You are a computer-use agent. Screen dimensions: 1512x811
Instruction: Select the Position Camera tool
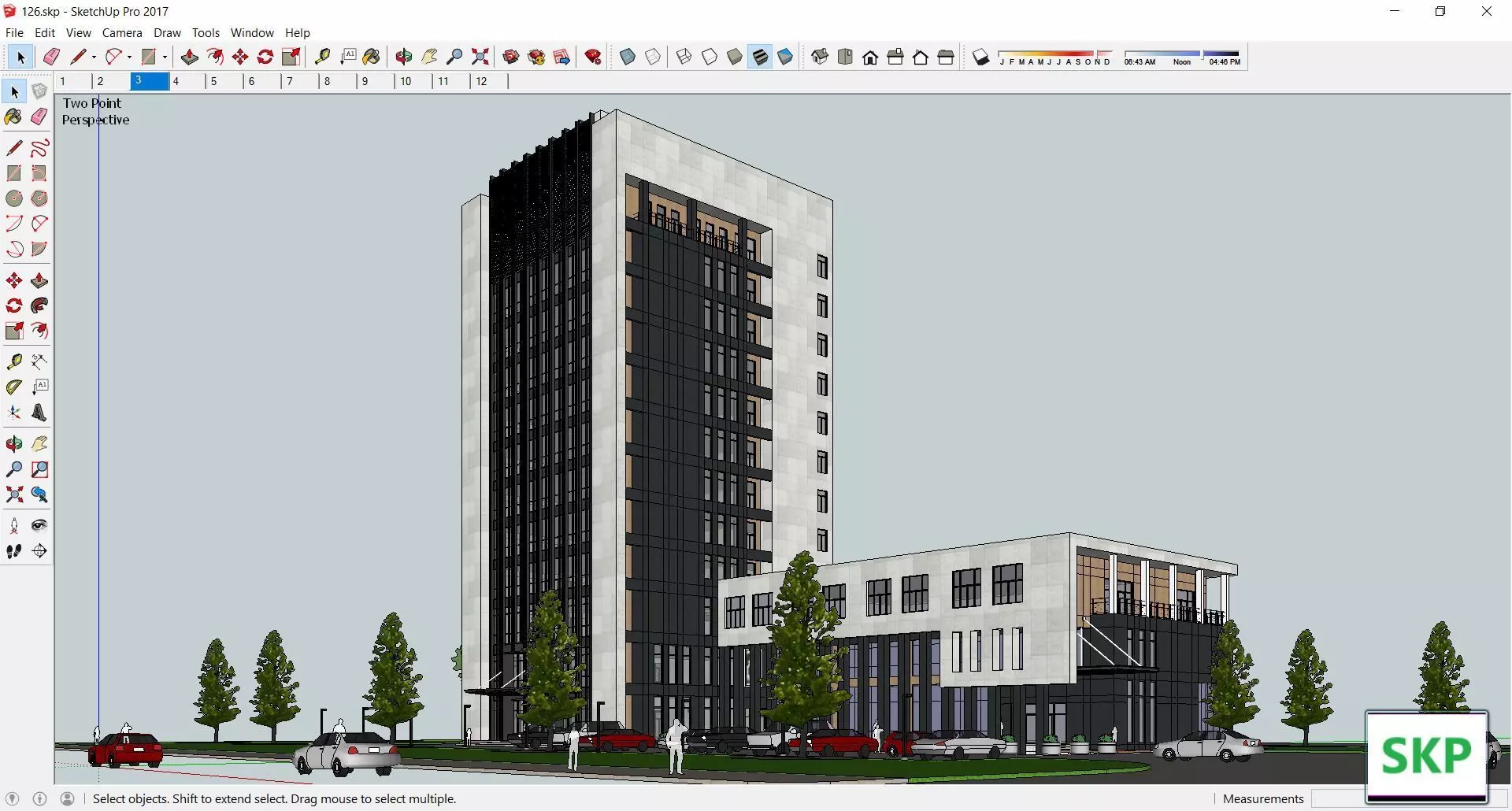(14, 526)
